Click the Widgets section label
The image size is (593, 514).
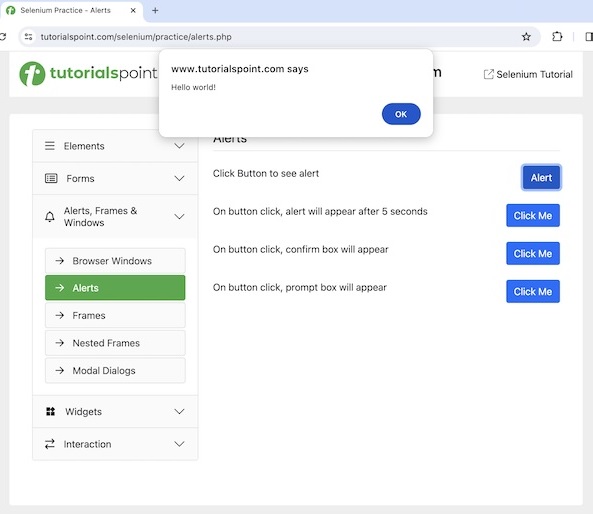point(83,412)
